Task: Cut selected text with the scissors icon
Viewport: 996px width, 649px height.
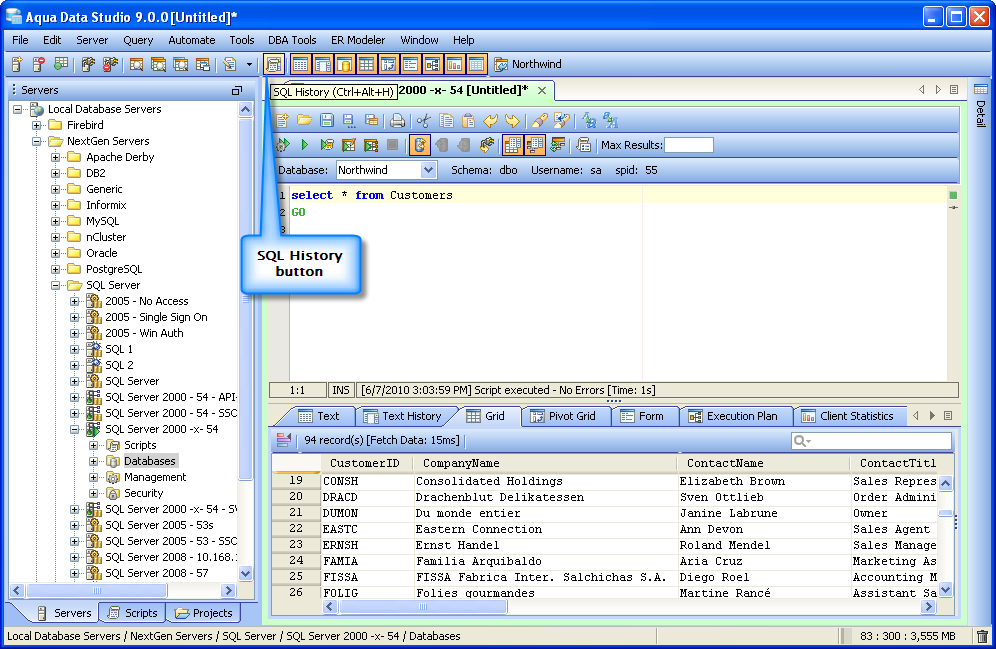Action: pyautogui.click(x=424, y=121)
